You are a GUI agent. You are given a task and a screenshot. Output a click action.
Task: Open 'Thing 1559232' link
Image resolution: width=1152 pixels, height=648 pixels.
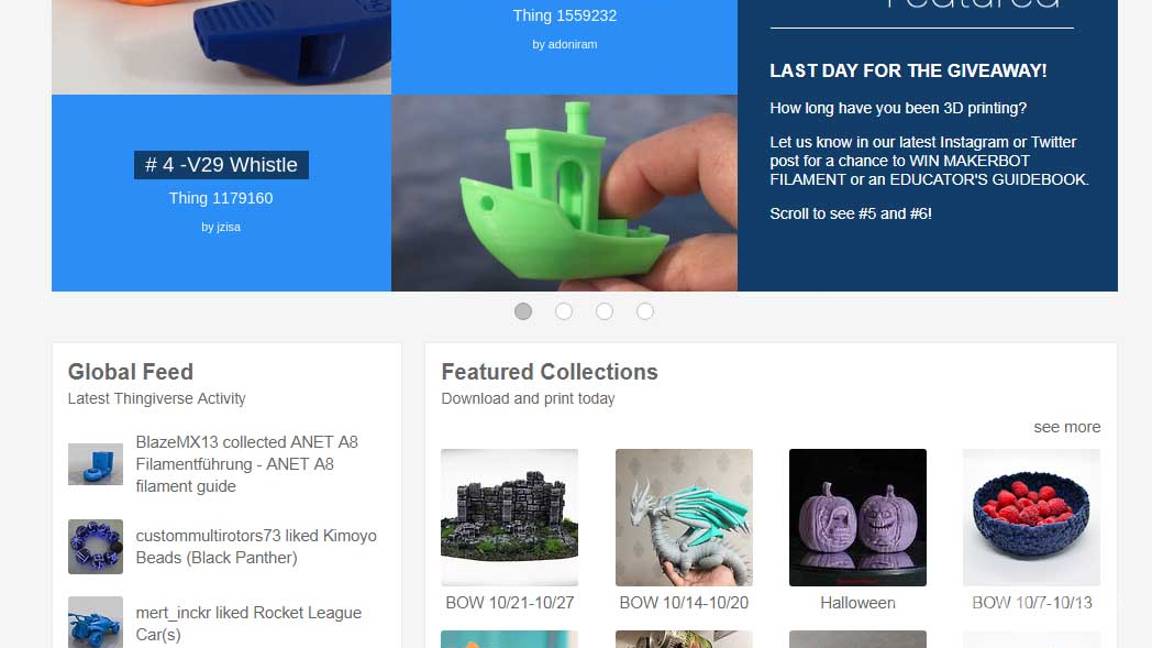564,15
